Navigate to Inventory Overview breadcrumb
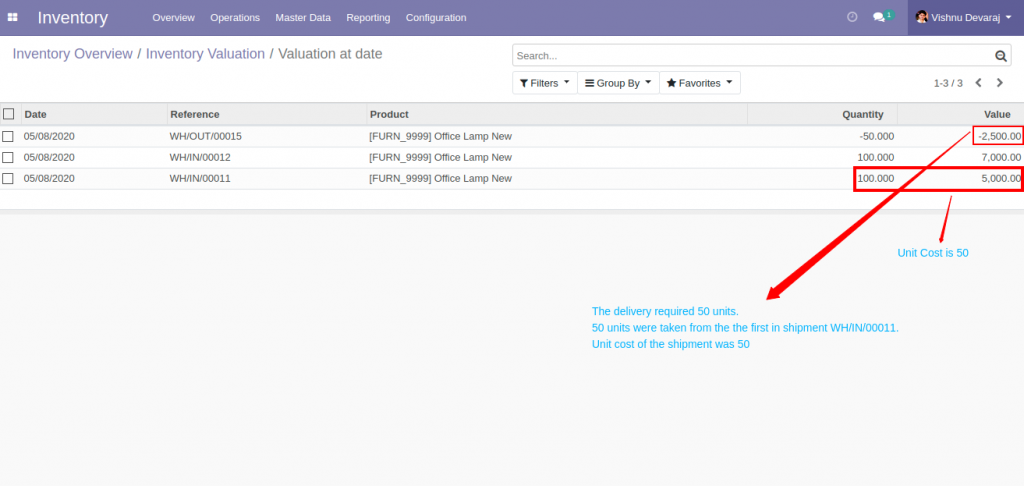Viewport: 1024px width, 486px height. point(72,54)
